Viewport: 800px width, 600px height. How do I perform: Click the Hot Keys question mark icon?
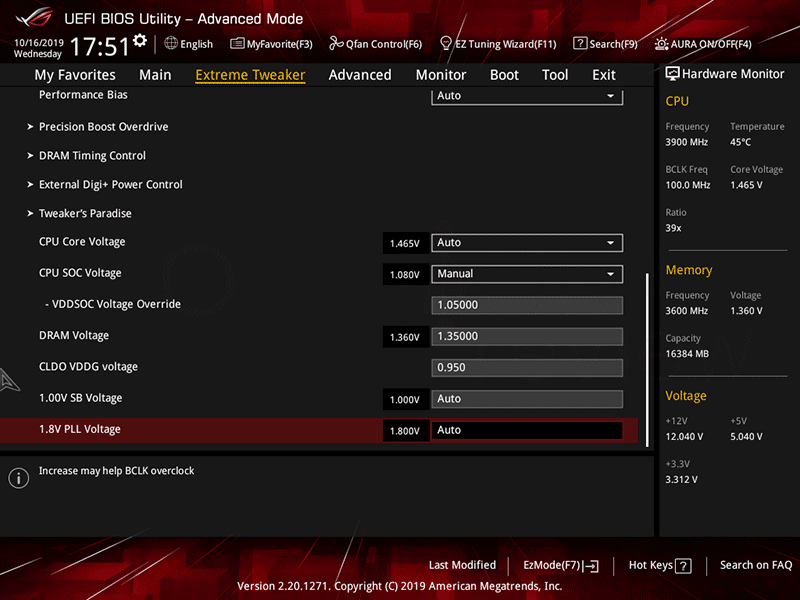click(683, 565)
